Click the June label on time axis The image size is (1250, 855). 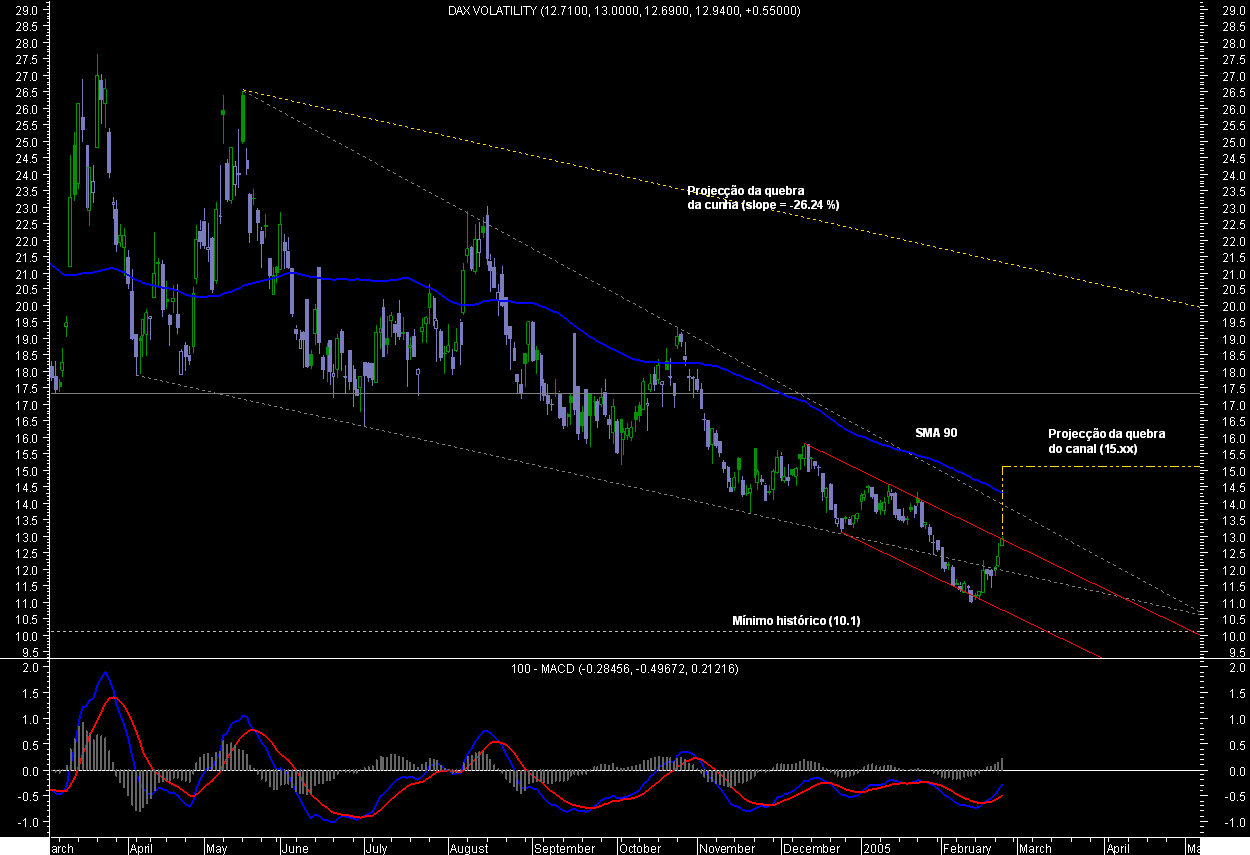296,848
